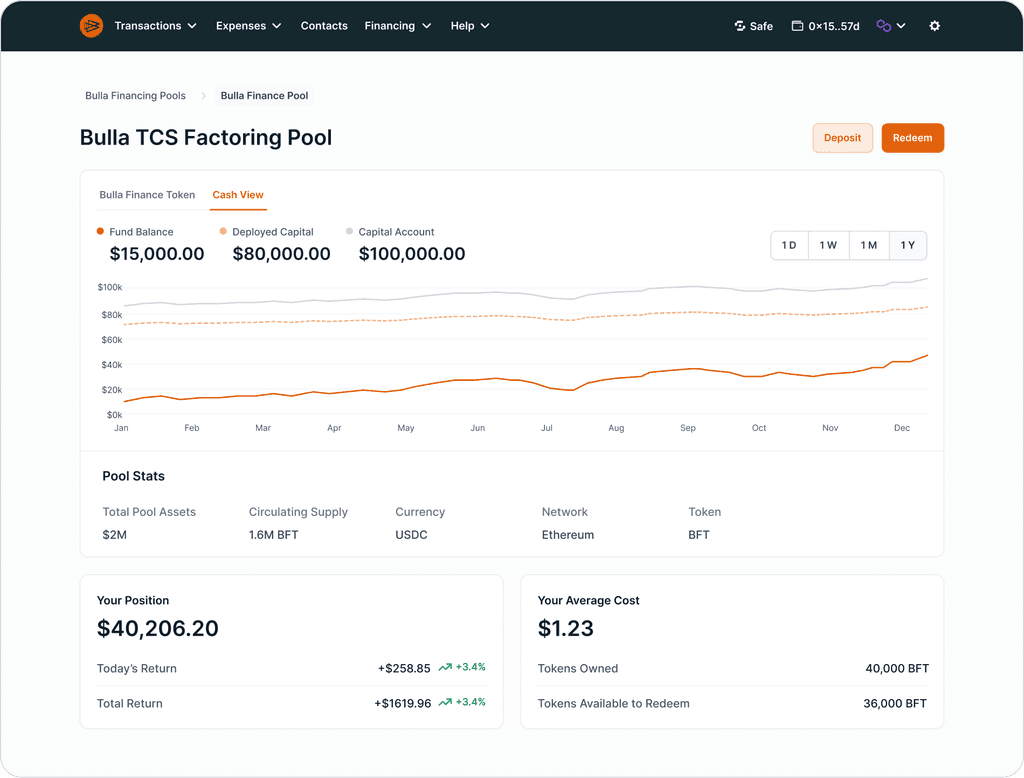Click the Deposit button
This screenshot has width=1024, height=778.
(842, 138)
